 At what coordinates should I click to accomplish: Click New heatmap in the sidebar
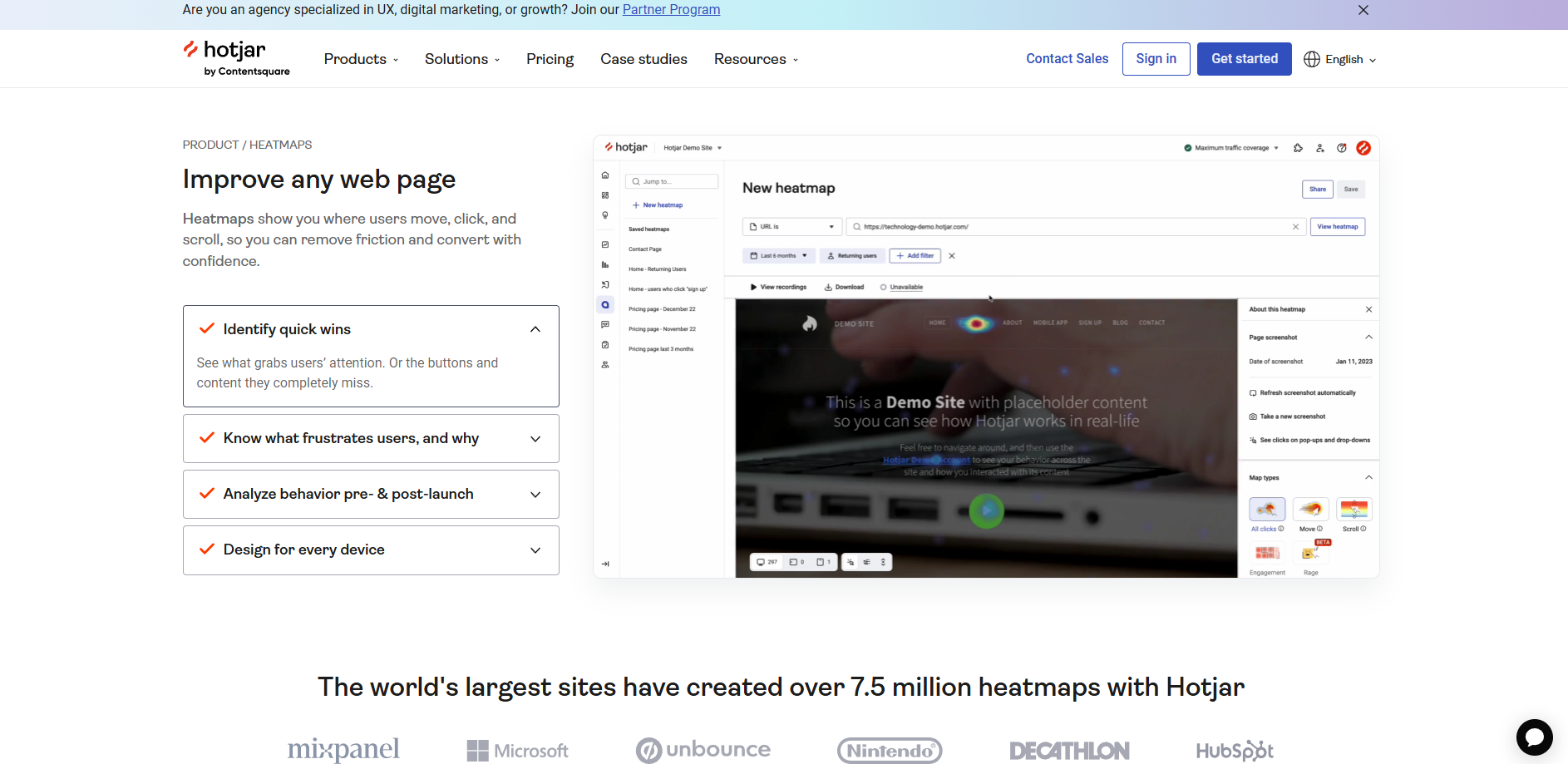658,205
